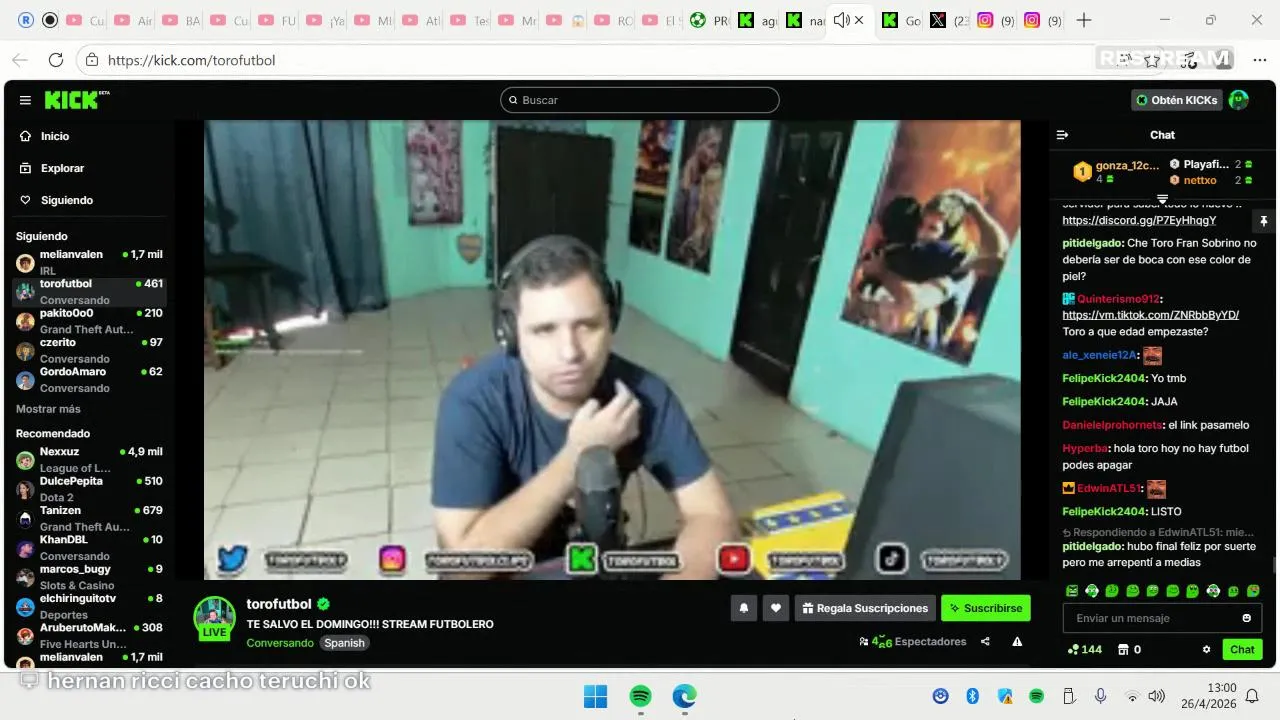Click the Suscribirse button
1280x720 pixels.
986,608
